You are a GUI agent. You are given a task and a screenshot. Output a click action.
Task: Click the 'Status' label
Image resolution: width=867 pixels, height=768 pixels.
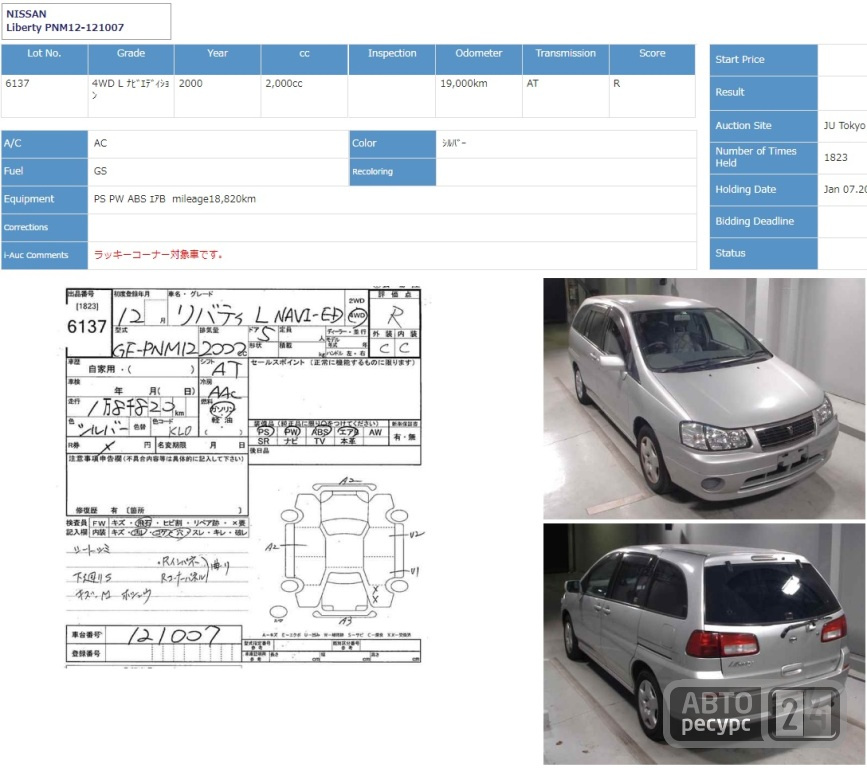pyautogui.click(x=763, y=253)
